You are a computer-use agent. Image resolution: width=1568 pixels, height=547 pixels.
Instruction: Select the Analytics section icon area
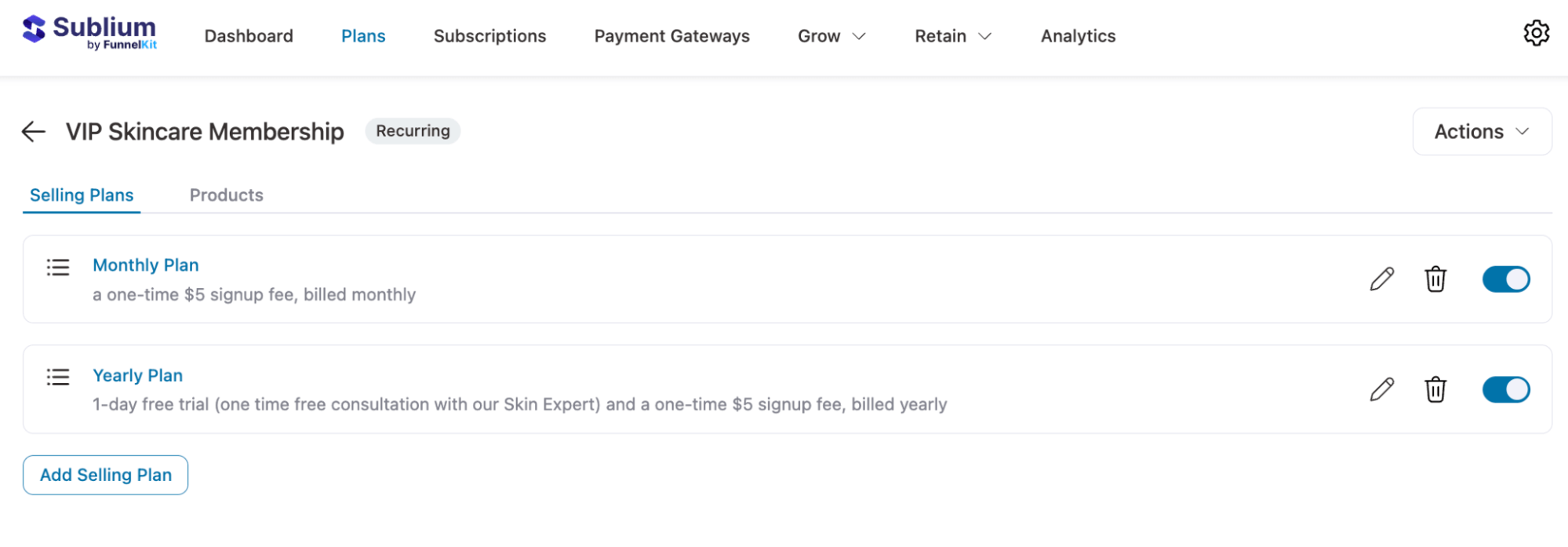coord(1077,35)
